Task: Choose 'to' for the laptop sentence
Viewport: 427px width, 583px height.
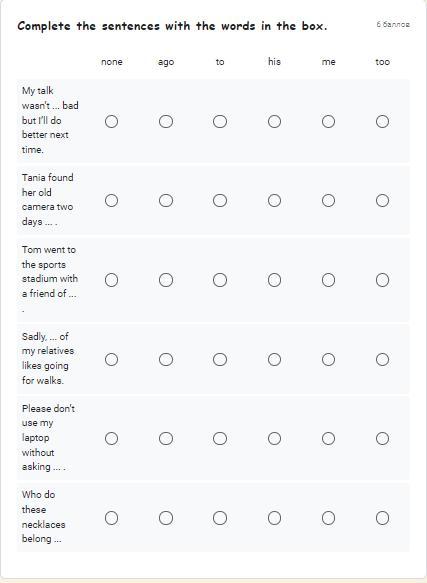Action: (220, 438)
